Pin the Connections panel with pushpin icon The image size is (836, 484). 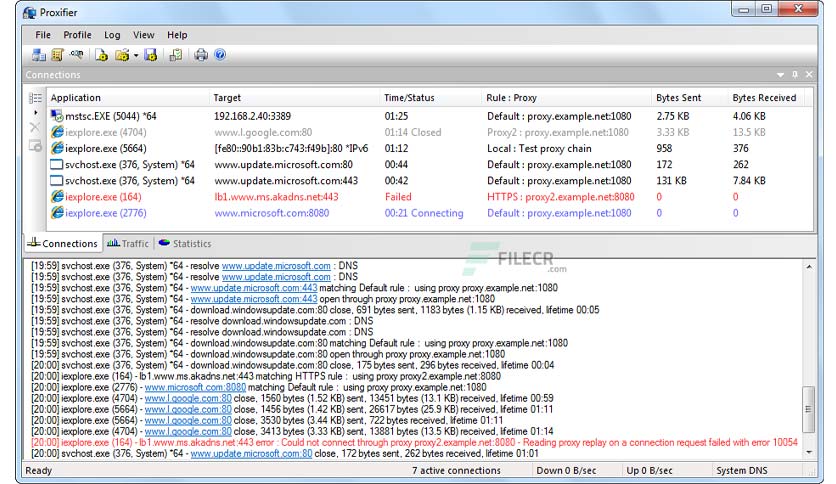coord(795,75)
